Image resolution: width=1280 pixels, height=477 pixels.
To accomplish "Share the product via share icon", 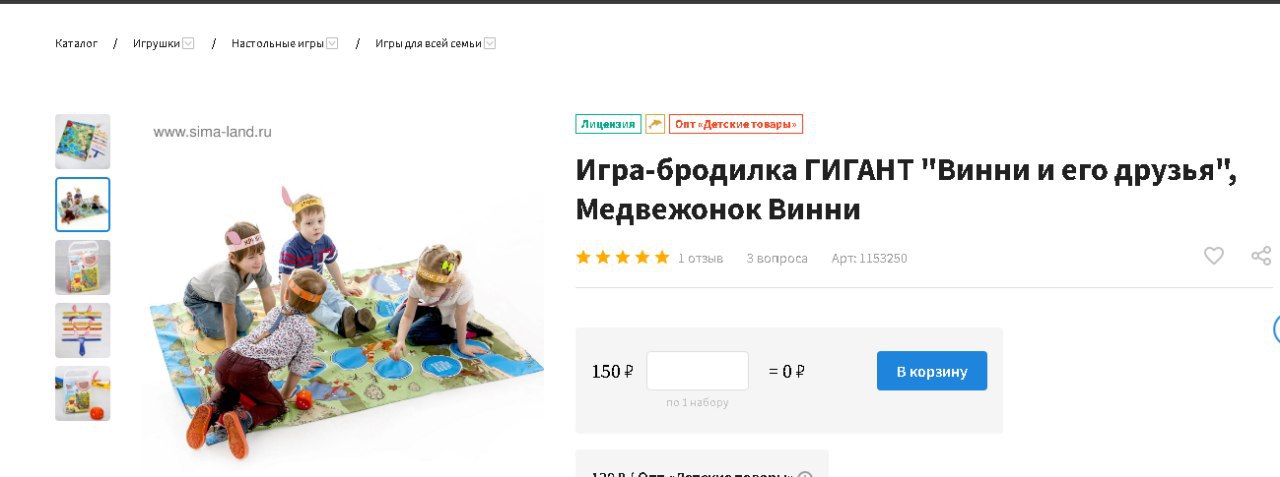I will pos(1261,256).
